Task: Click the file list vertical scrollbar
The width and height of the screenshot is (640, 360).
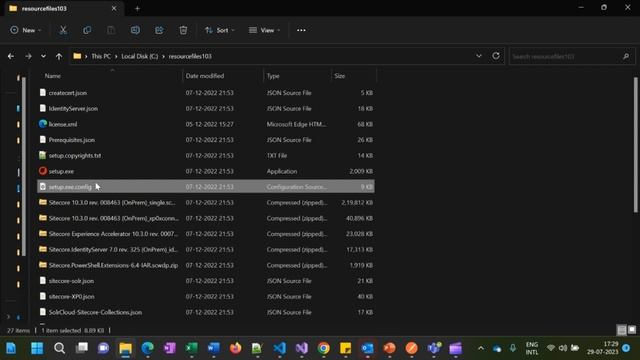Action: pos(636,145)
